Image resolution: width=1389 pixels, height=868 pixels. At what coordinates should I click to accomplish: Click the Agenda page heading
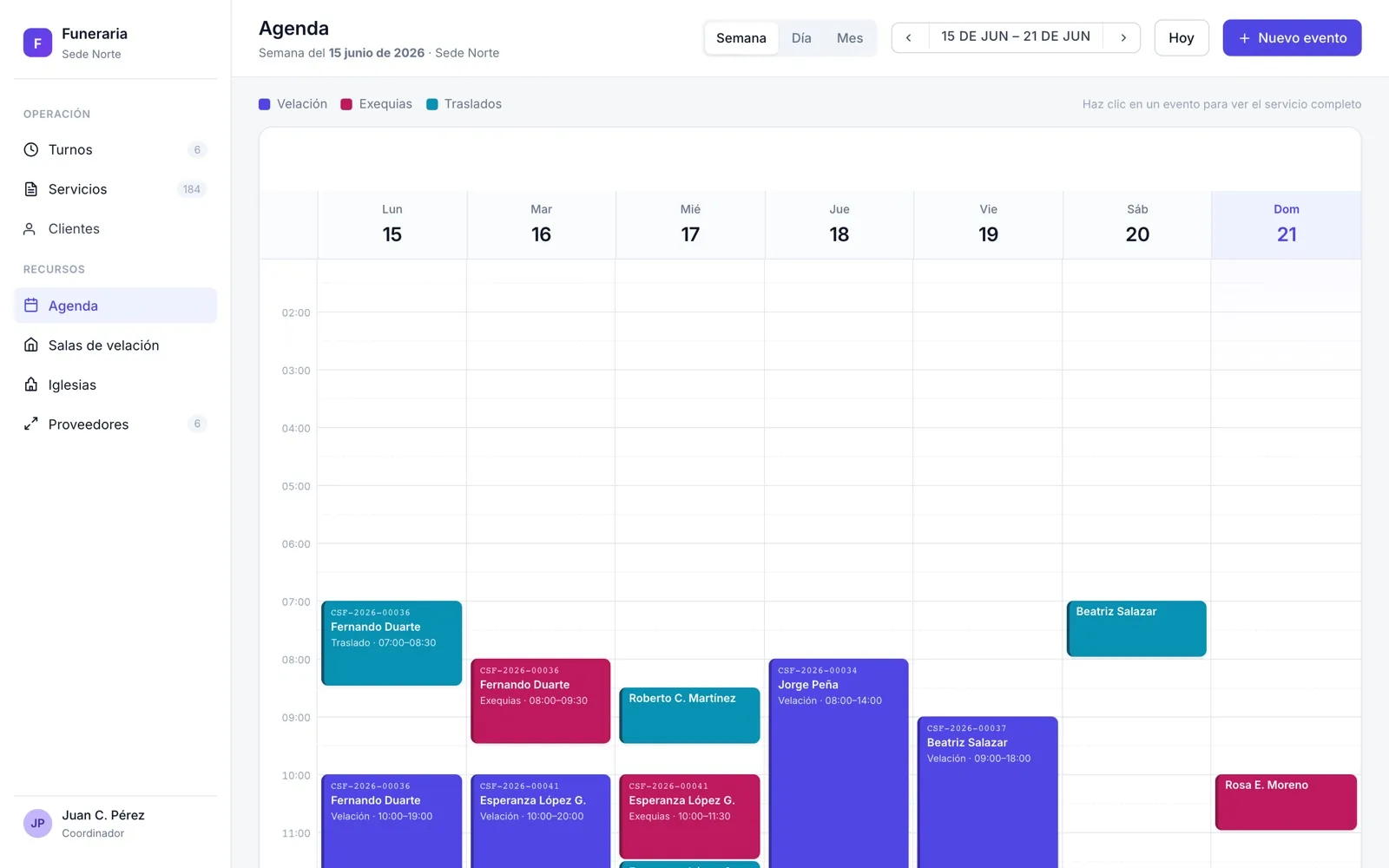pyautogui.click(x=294, y=29)
